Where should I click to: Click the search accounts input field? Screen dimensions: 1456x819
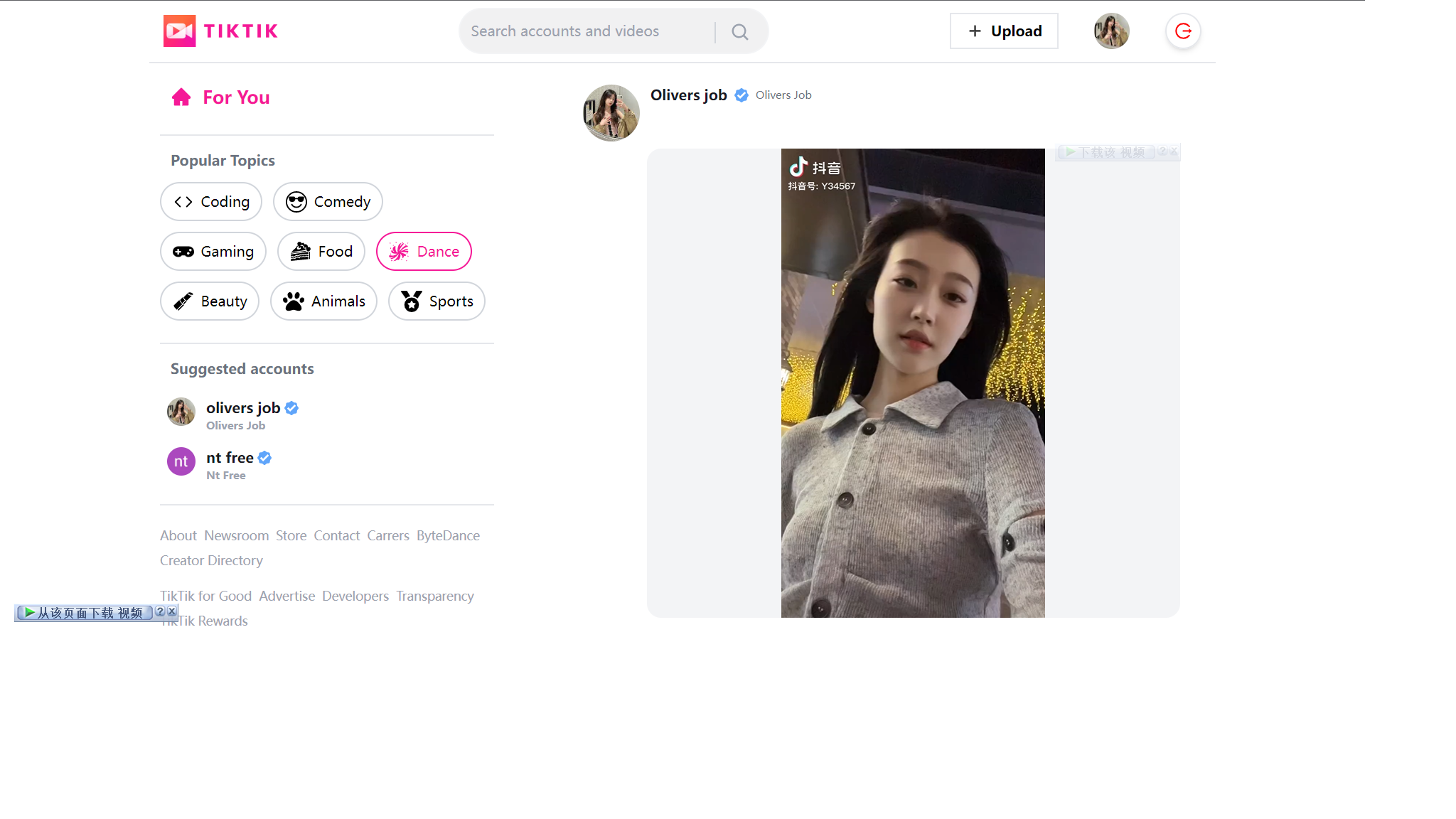590,31
